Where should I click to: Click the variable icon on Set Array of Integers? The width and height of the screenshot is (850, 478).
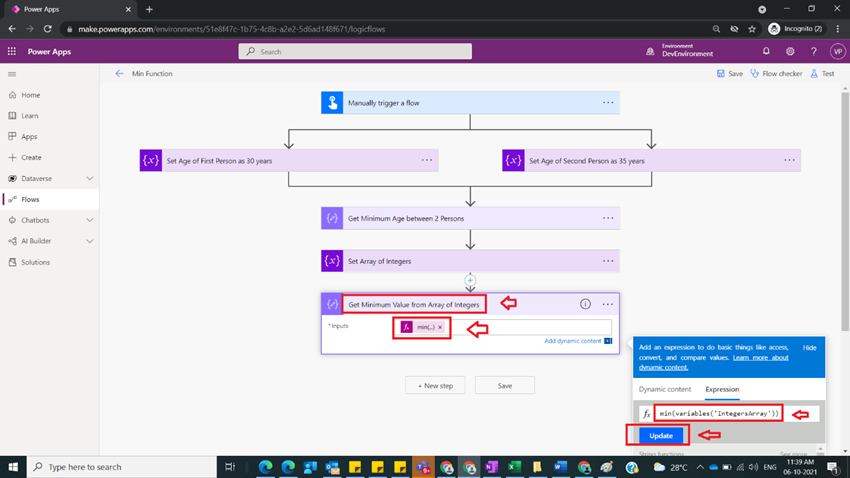332,261
